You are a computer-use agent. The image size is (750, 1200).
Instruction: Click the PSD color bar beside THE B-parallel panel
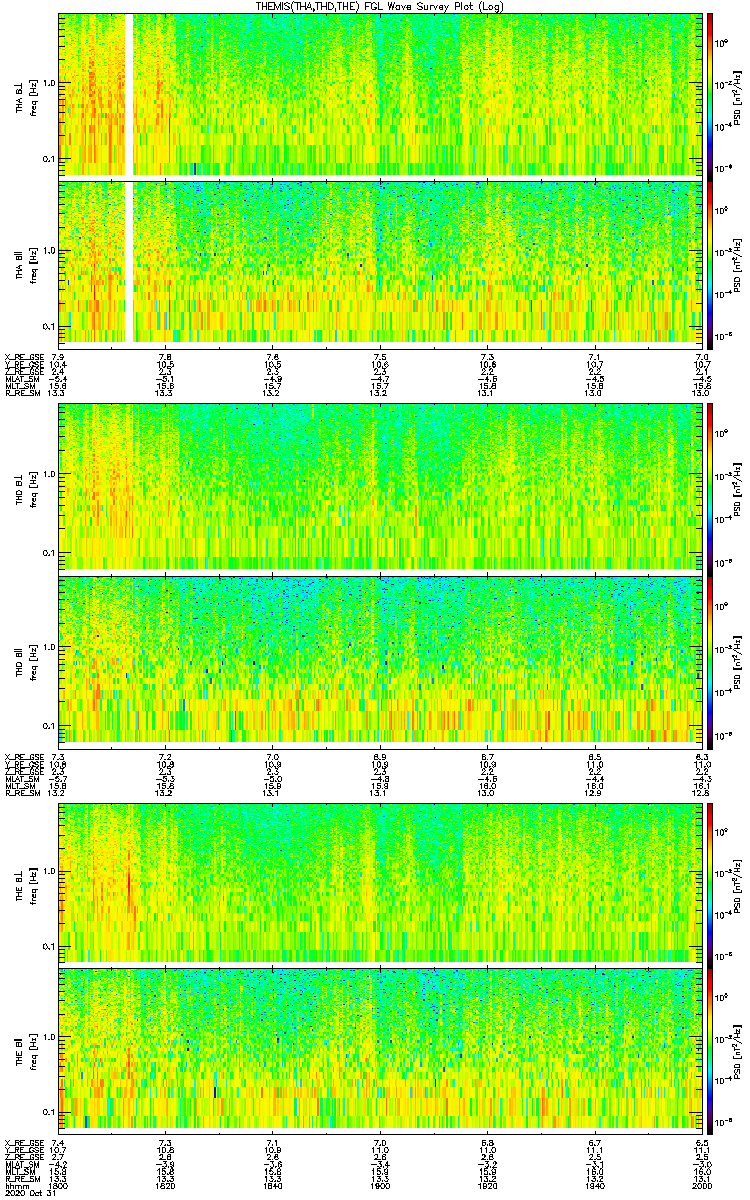tap(710, 1049)
